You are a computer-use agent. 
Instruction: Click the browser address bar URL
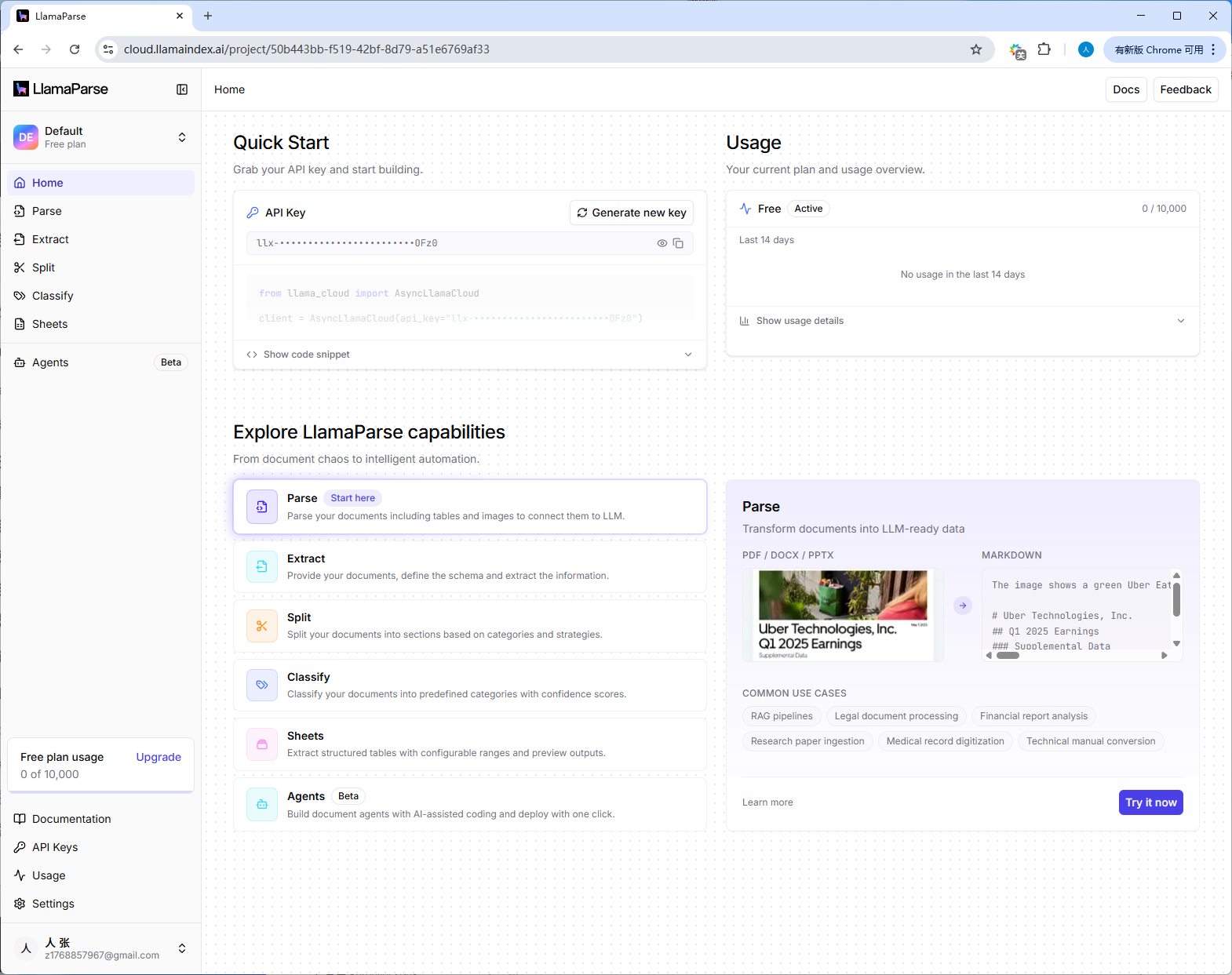click(307, 49)
